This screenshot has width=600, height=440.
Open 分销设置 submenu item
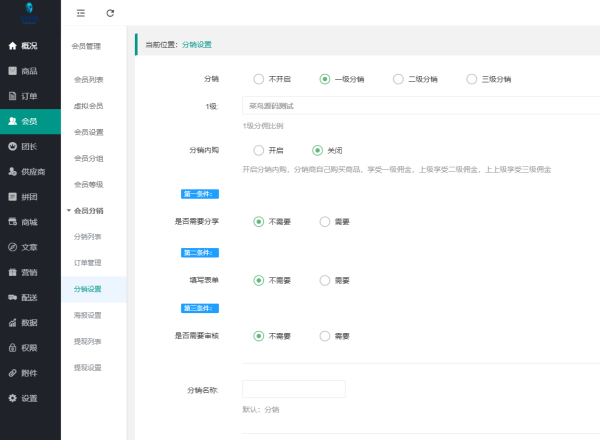(94, 289)
